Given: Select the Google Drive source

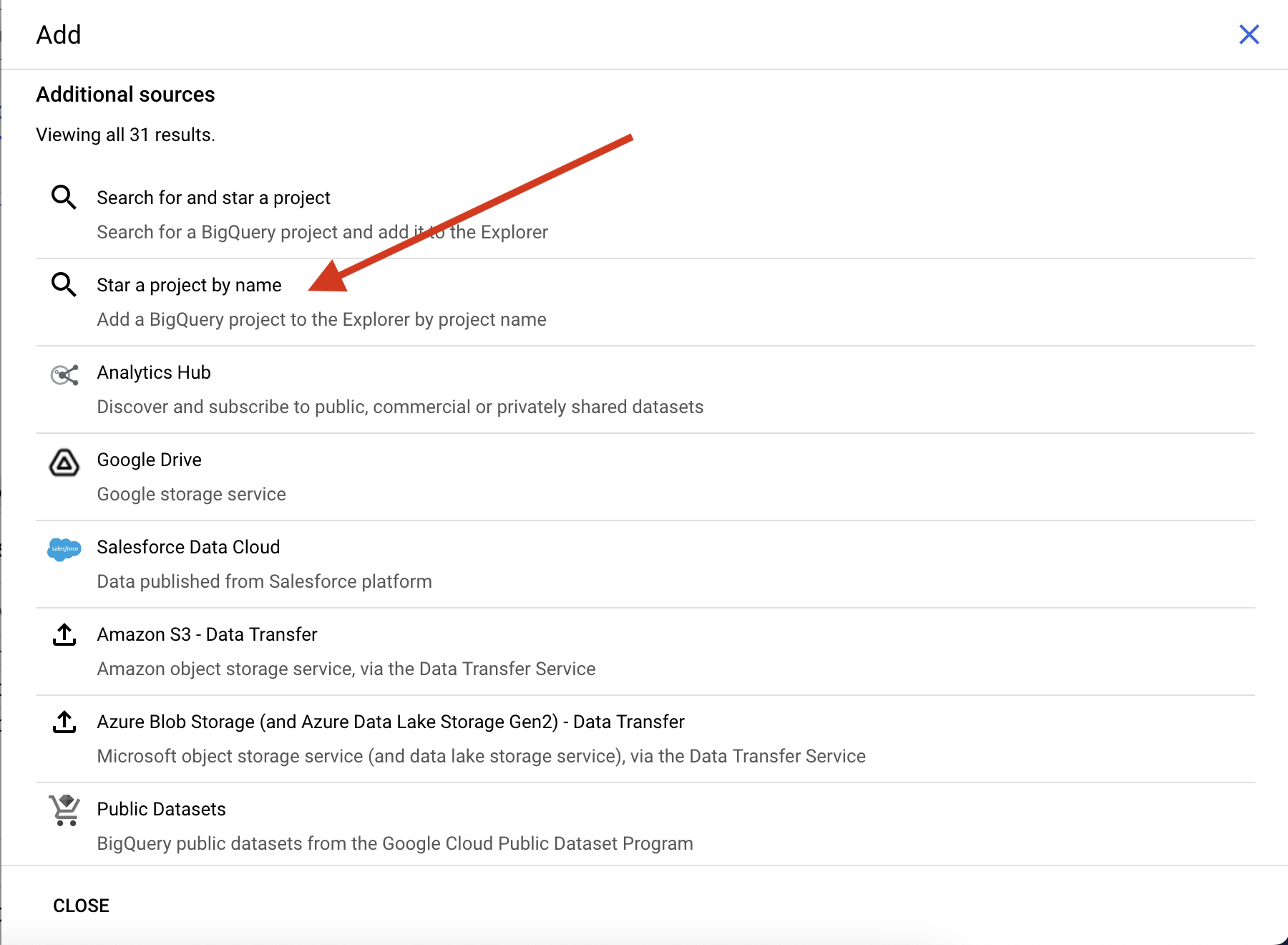Looking at the screenshot, I should click(x=645, y=477).
